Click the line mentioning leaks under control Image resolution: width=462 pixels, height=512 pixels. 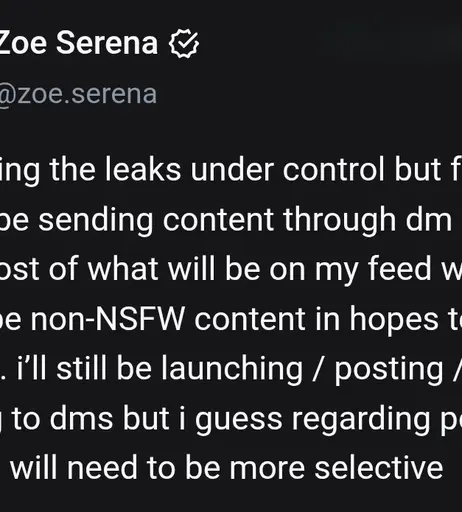(231, 170)
